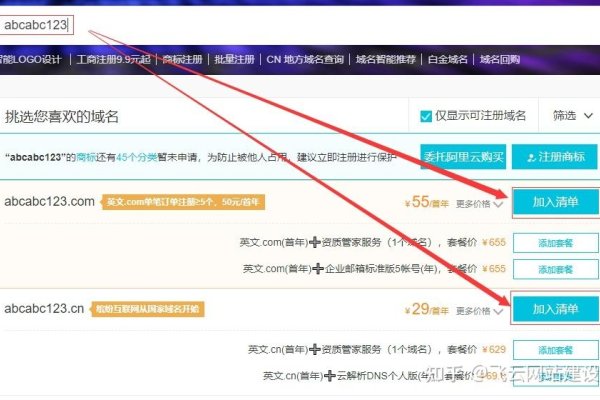Click 委托阿里云购买 button
This screenshot has width=600, height=400.
tap(463, 157)
